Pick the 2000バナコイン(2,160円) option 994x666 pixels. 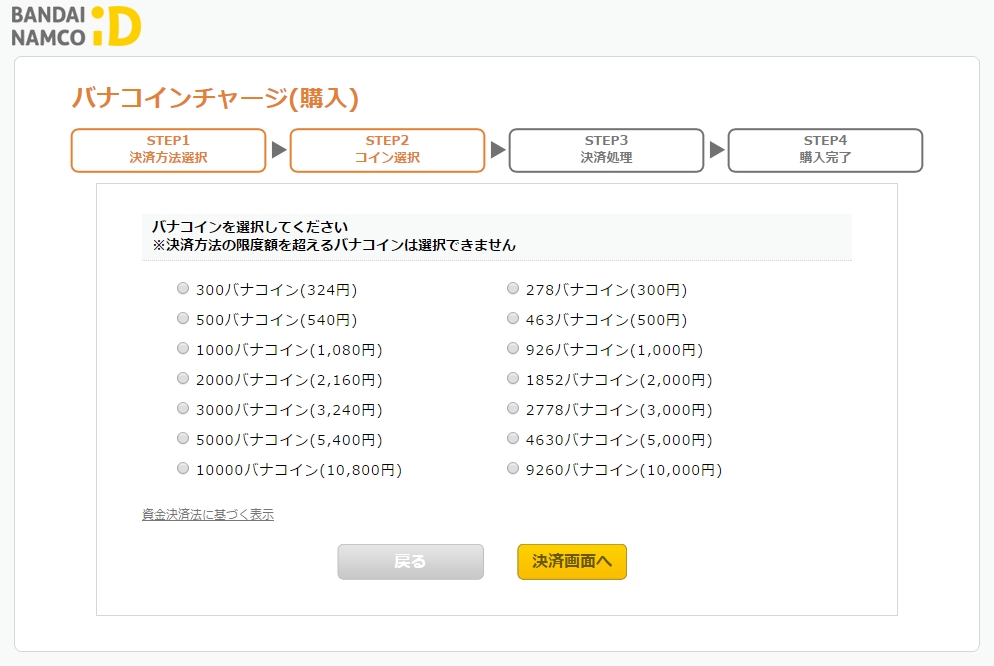tap(183, 379)
